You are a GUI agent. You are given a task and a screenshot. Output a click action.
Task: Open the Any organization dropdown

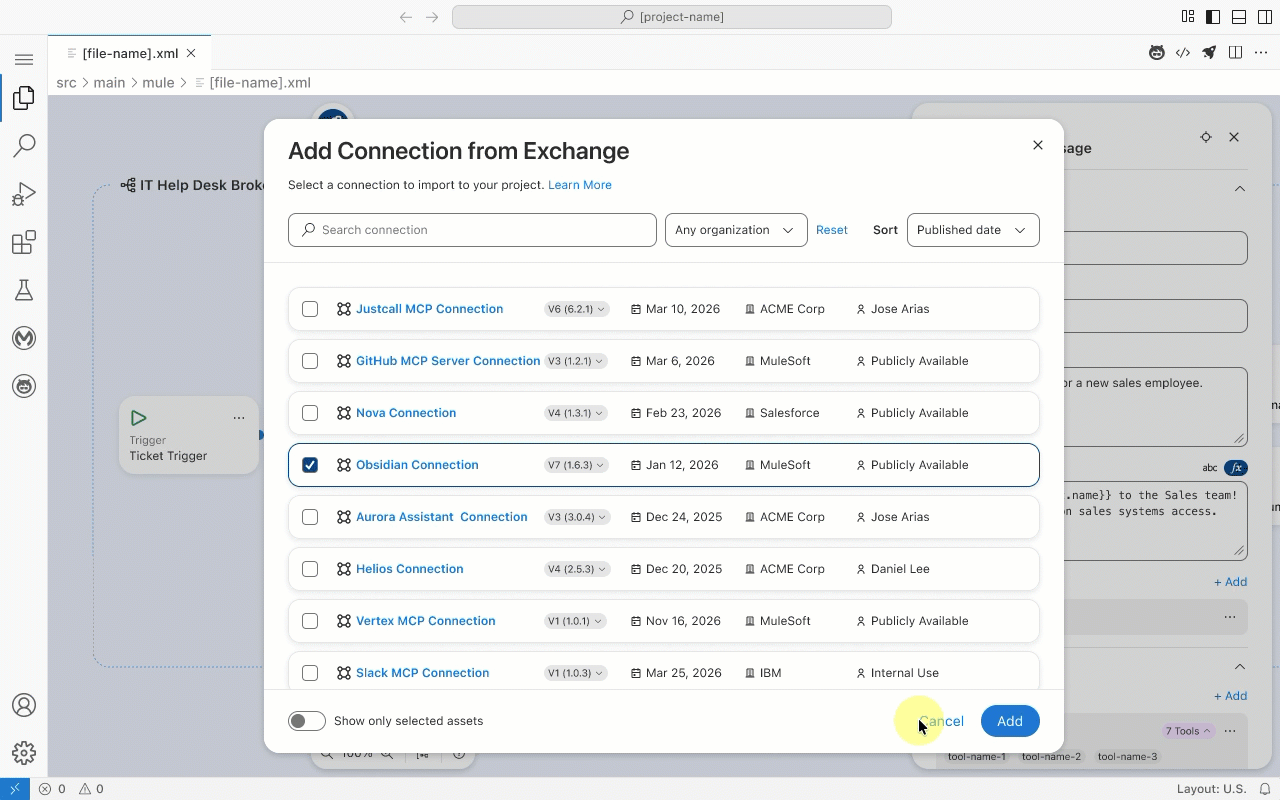click(x=736, y=230)
